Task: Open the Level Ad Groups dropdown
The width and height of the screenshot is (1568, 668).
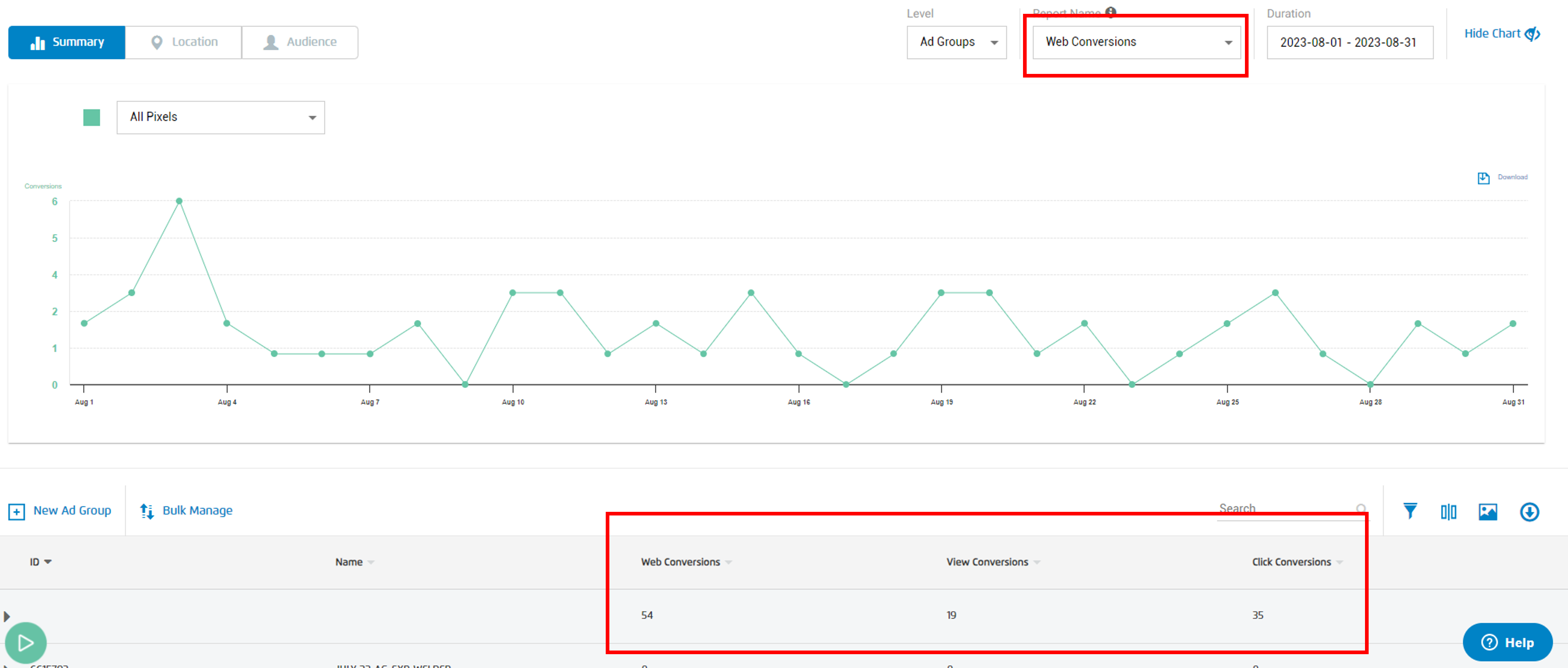Action: pos(956,42)
